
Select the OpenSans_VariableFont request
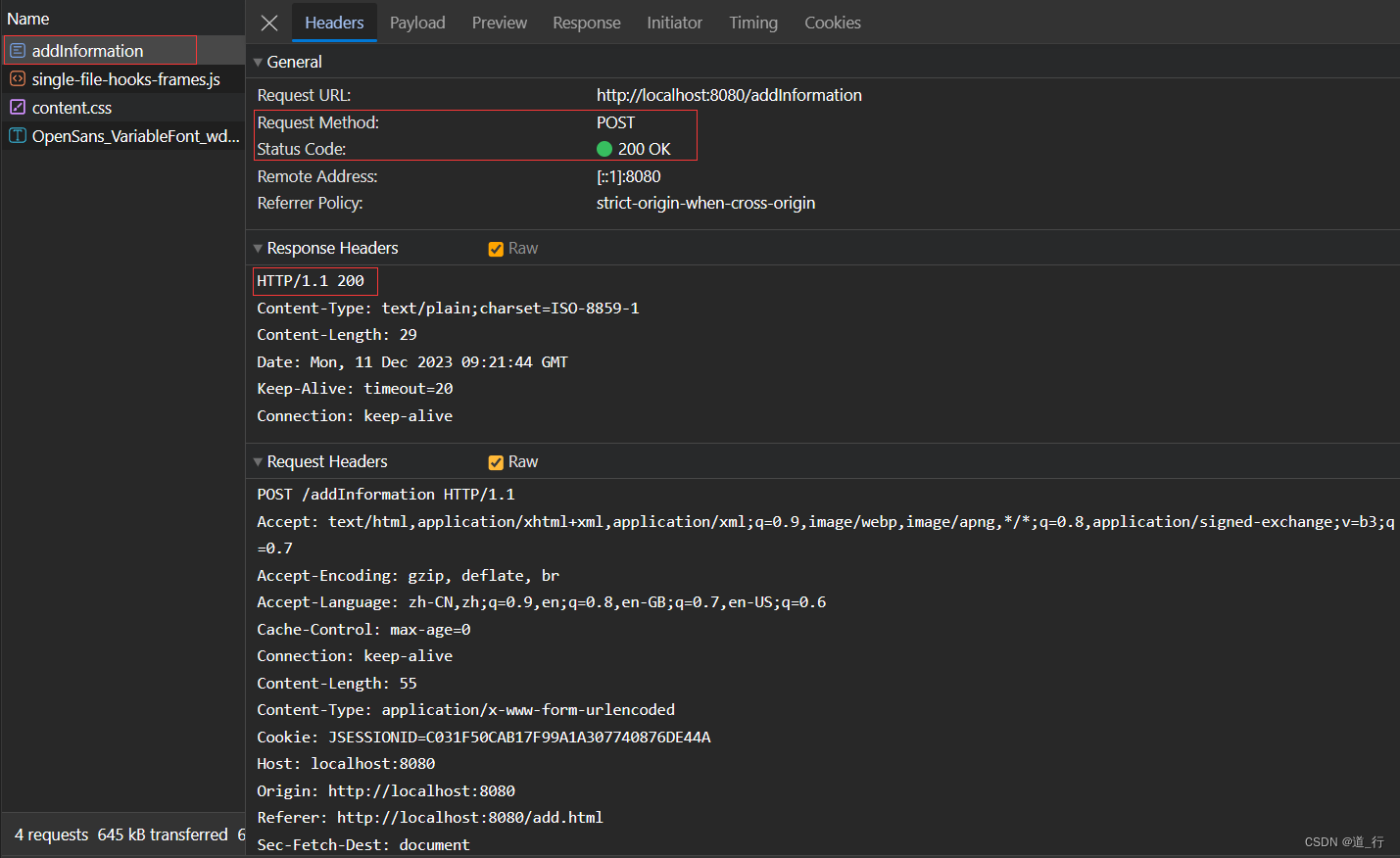(123, 135)
